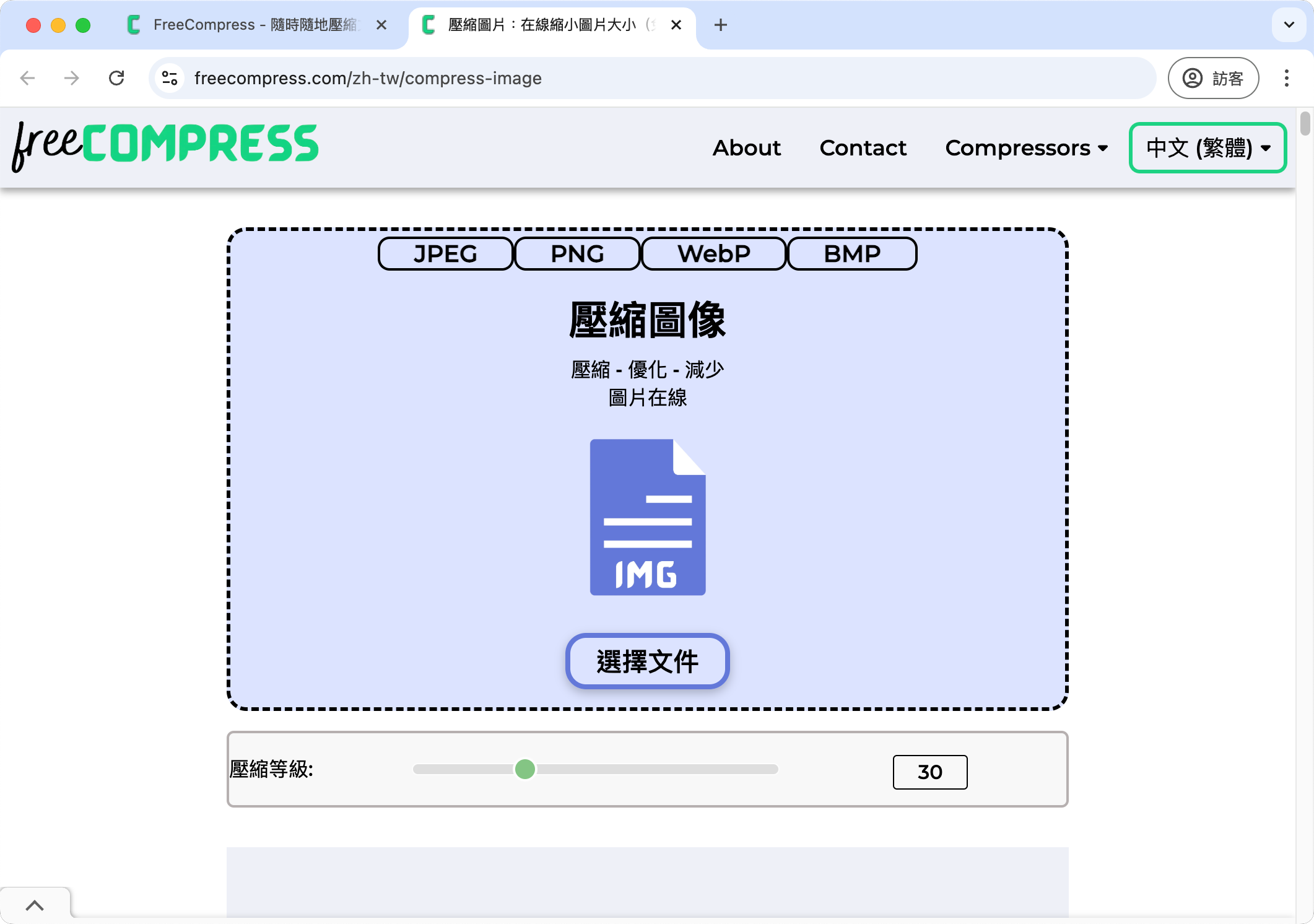Switch to the FreeCompress 隨時隨地壓縮 tab
This screenshot has width=1314, height=924.
(x=256, y=25)
